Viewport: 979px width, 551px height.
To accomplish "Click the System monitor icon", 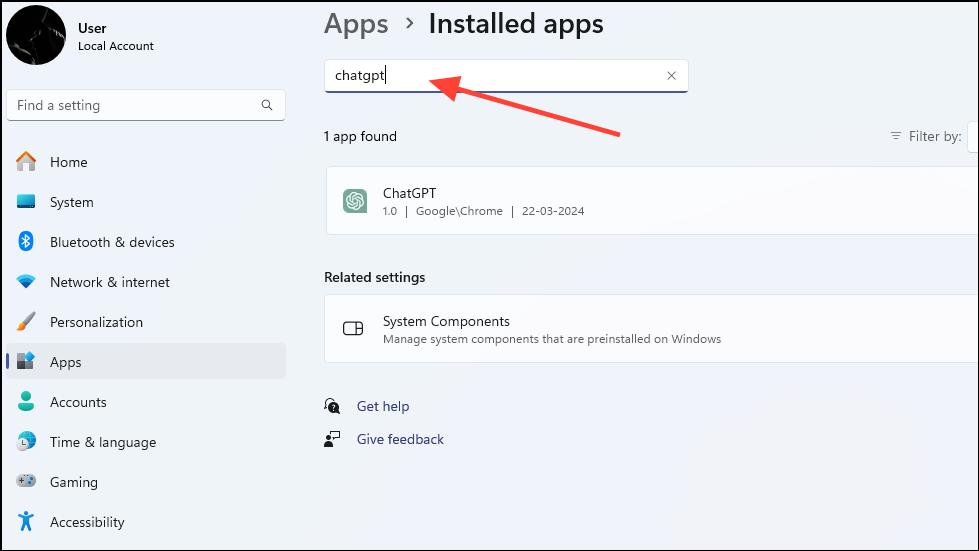I will point(26,202).
